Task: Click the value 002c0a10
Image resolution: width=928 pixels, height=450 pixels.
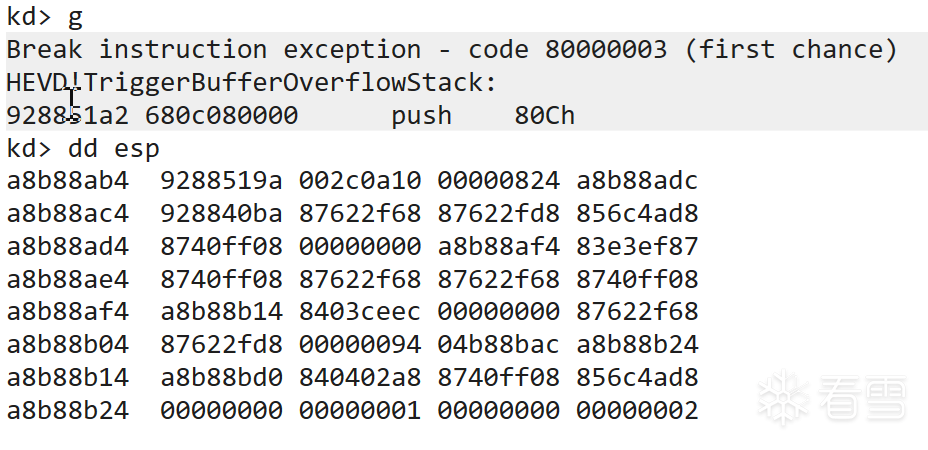Action: pyautogui.click(x=360, y=181)
